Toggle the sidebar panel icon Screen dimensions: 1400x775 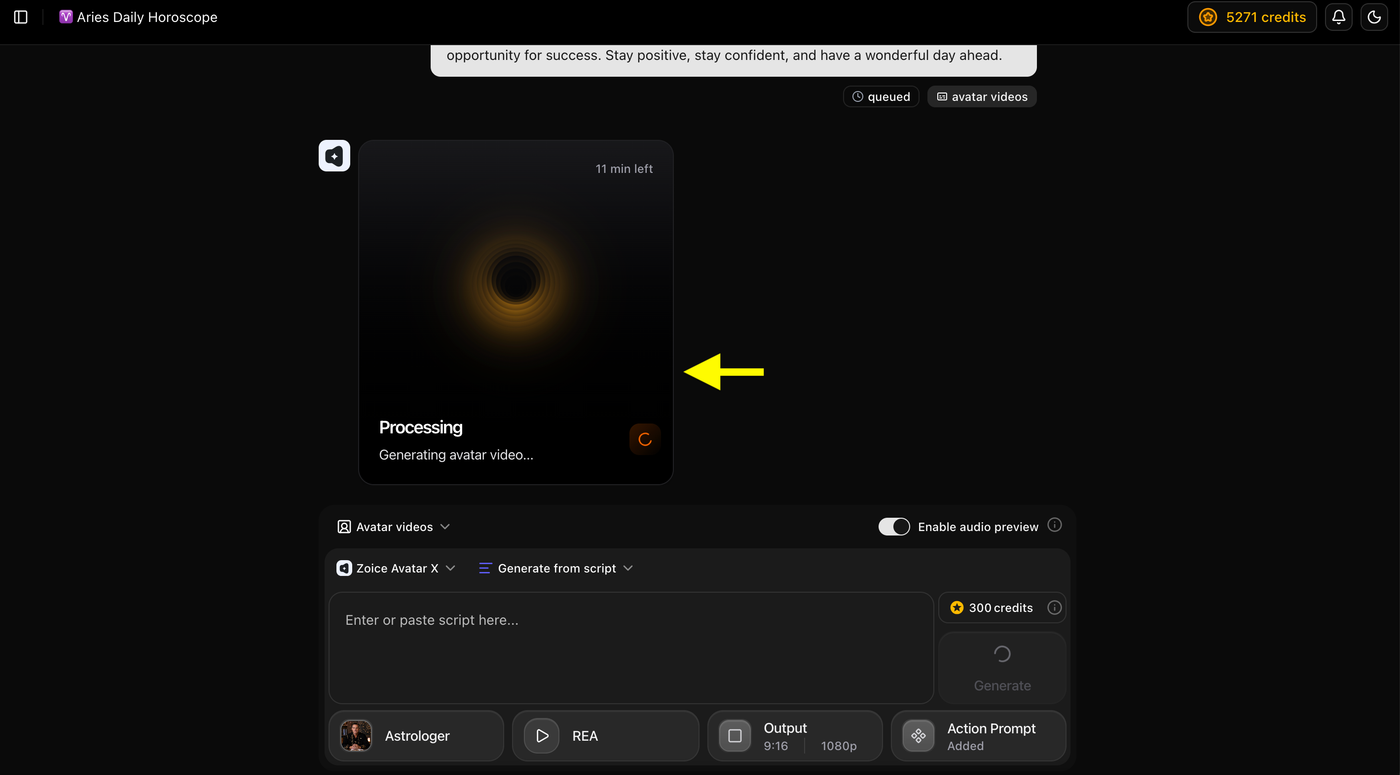point(21,17)
